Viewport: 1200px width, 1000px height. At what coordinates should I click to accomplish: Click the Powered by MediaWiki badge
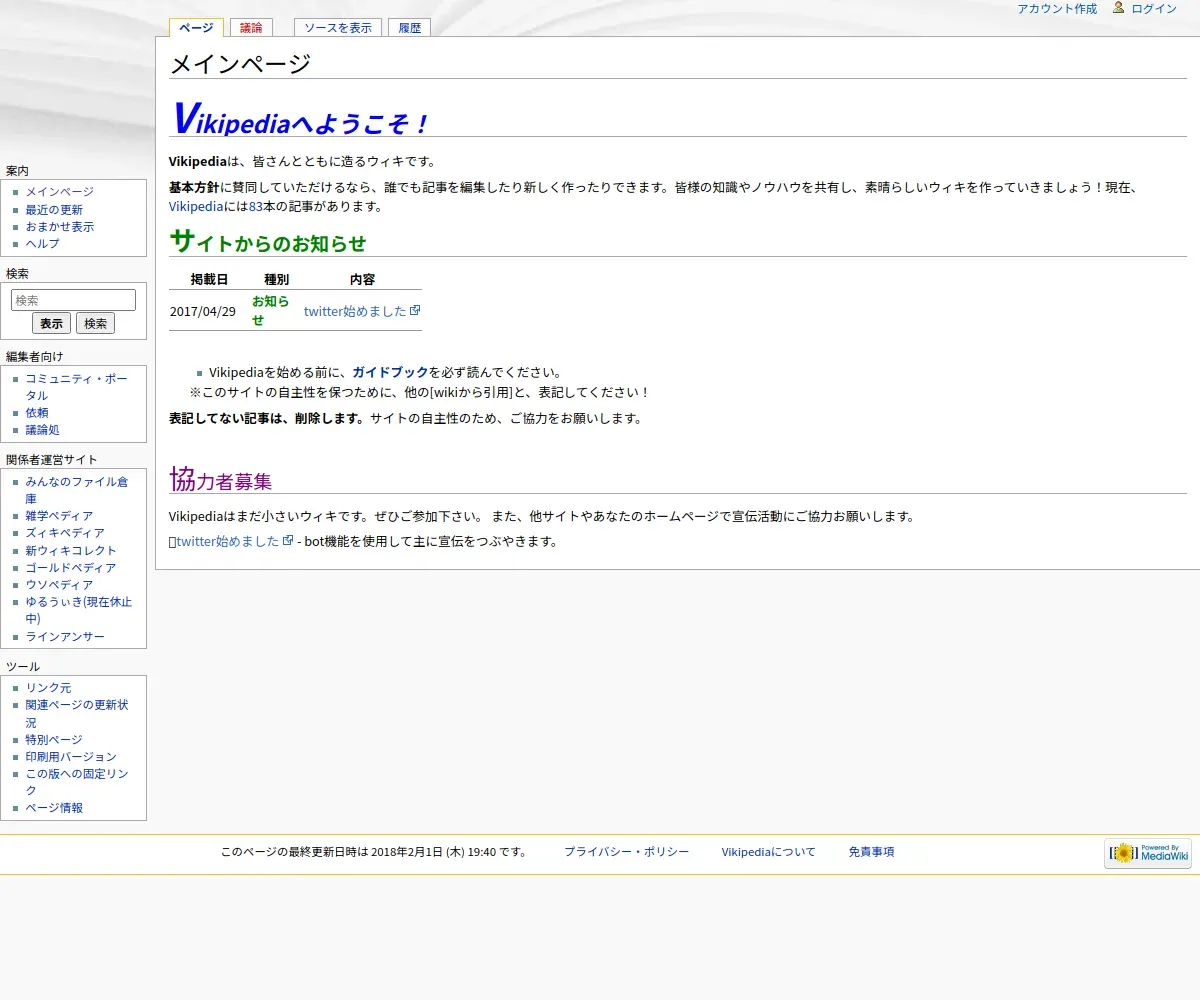click(x=1148, y=853)
